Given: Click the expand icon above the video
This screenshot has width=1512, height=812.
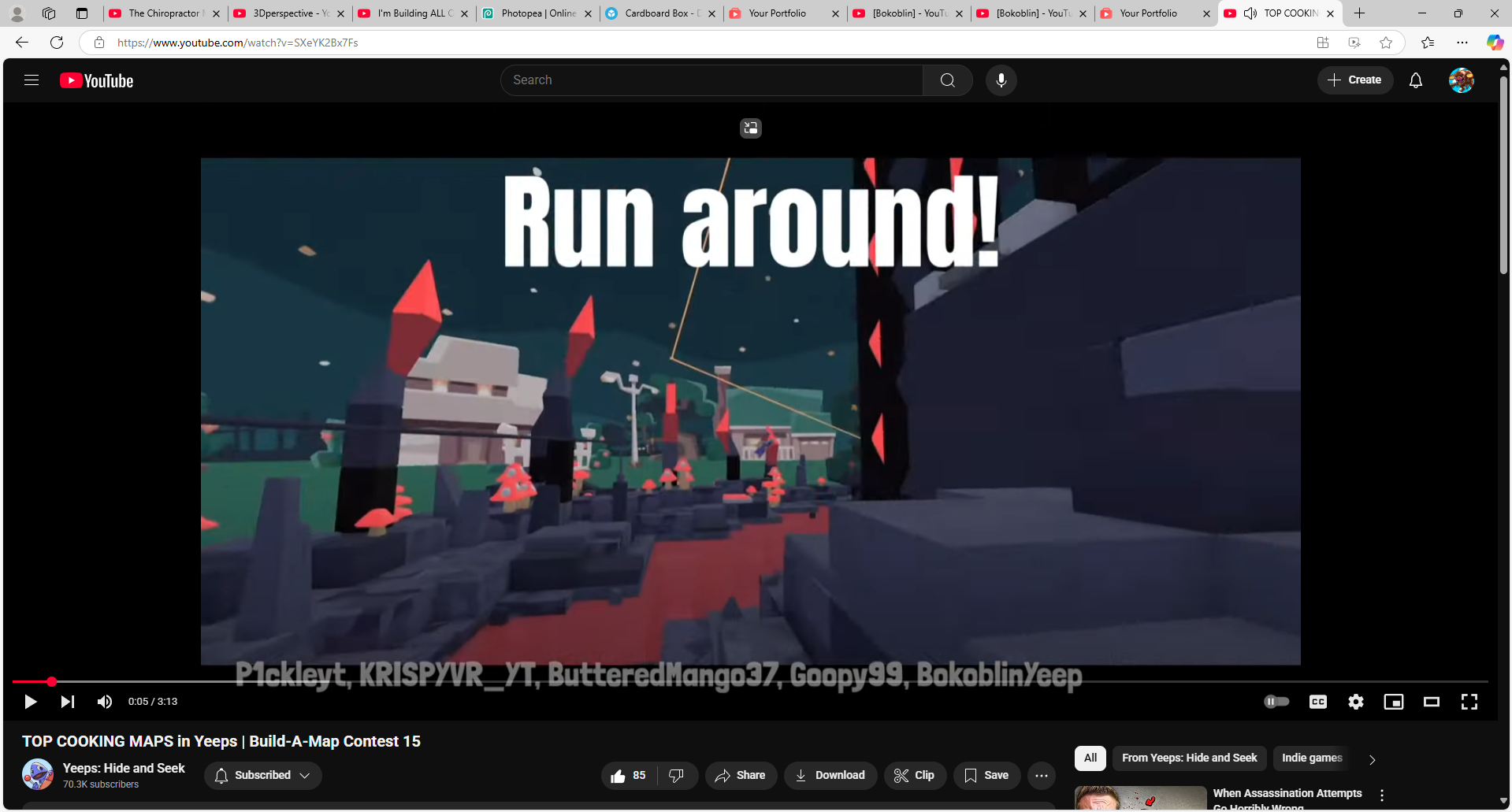Looking at the screenshot, I should click(x=751, y=128).
